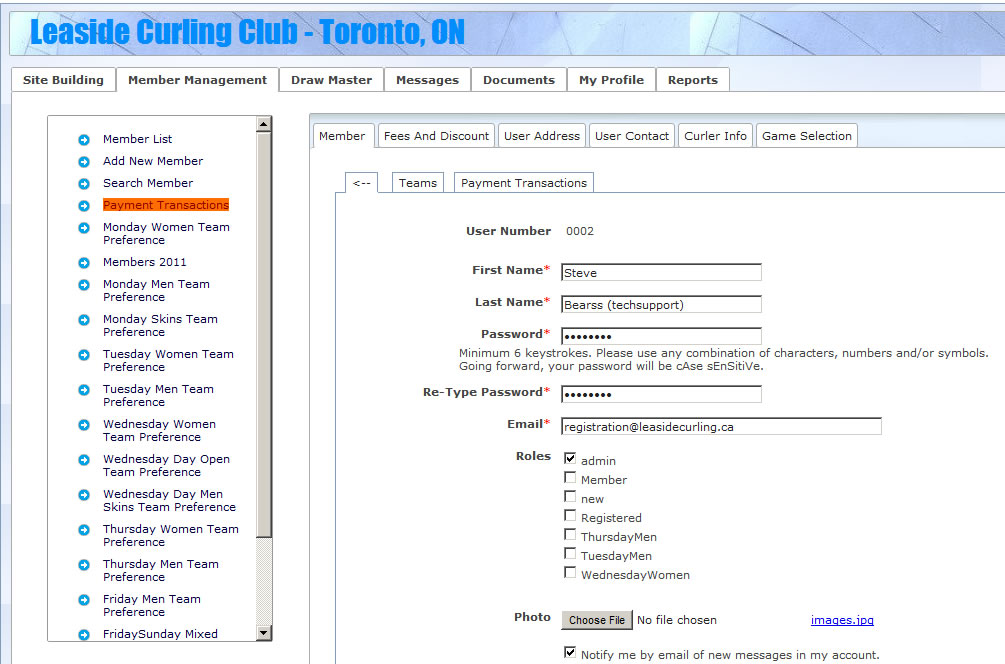Click the arrow icon beside Payment Transactions

[84, 206]
